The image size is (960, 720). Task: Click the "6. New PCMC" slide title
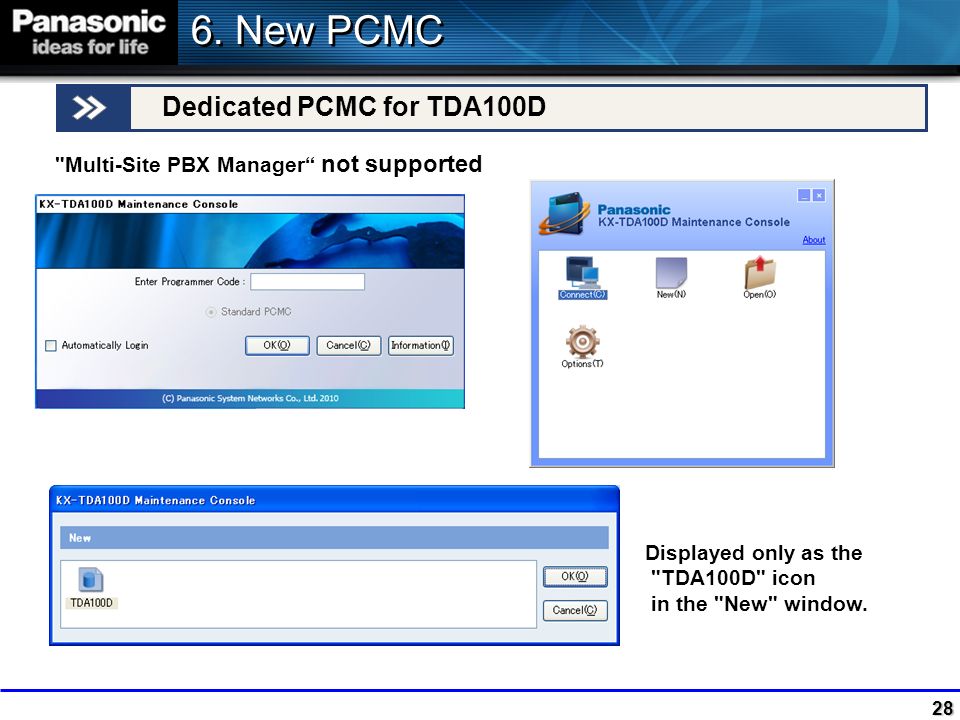pos(317,30)
